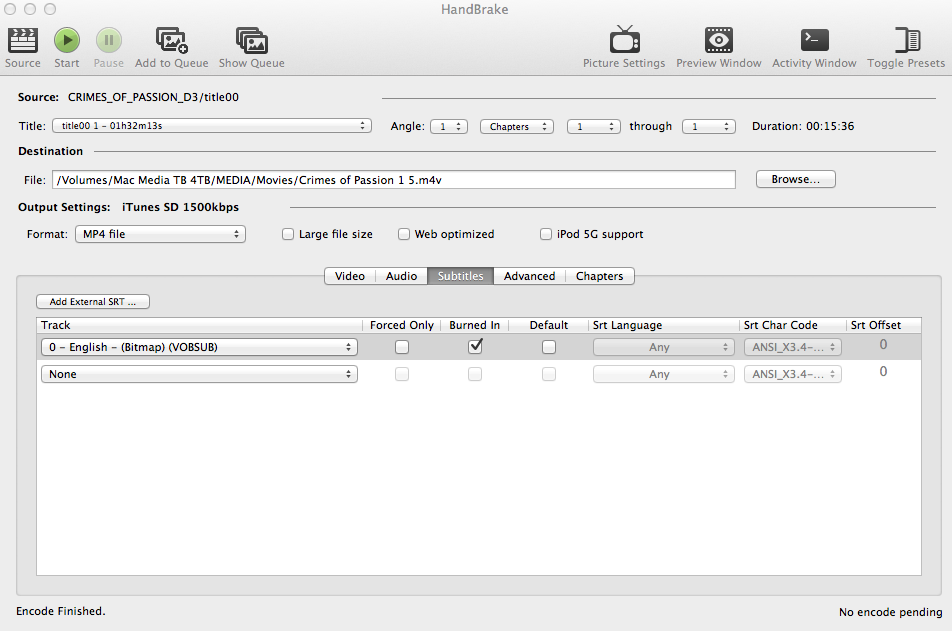Click the Srt Language column header
Viewport: 952px width, 631px height.
click(664, 325)
